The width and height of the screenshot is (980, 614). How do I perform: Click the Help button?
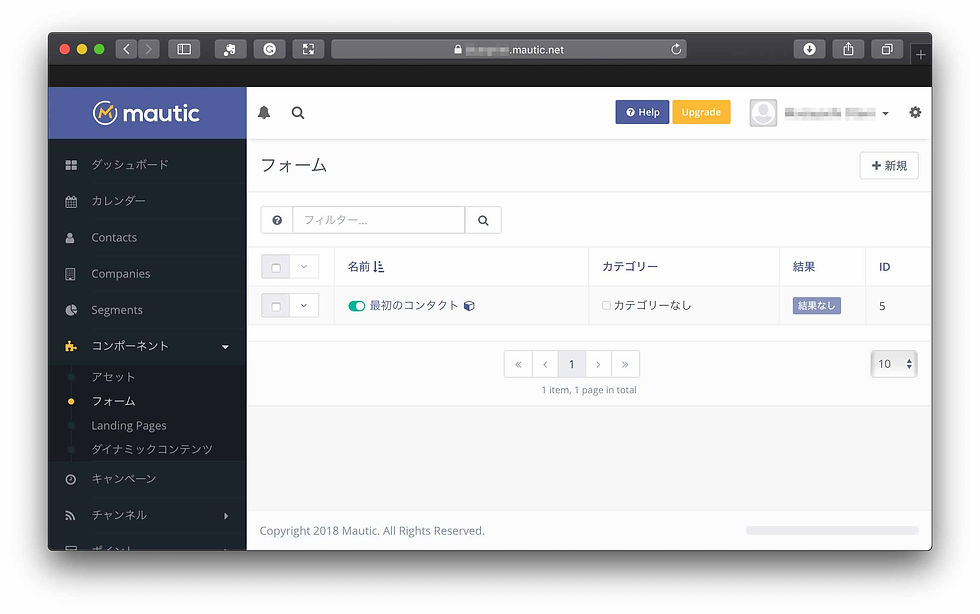(x=642, y=112)
